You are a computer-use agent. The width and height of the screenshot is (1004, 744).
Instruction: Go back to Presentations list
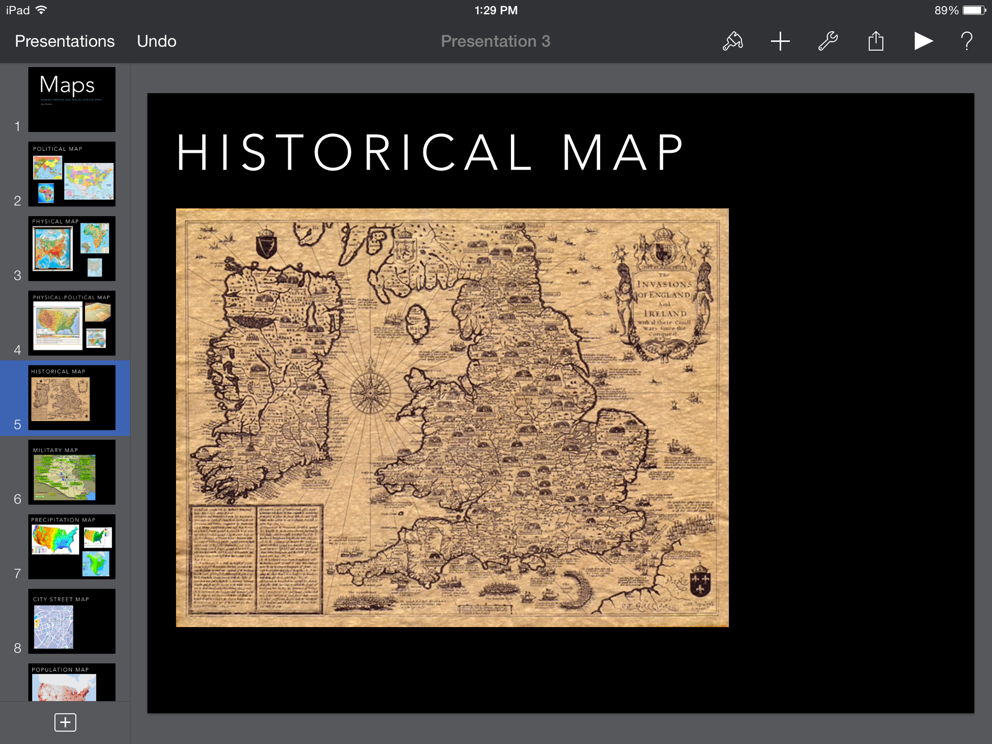click(65, 41)
